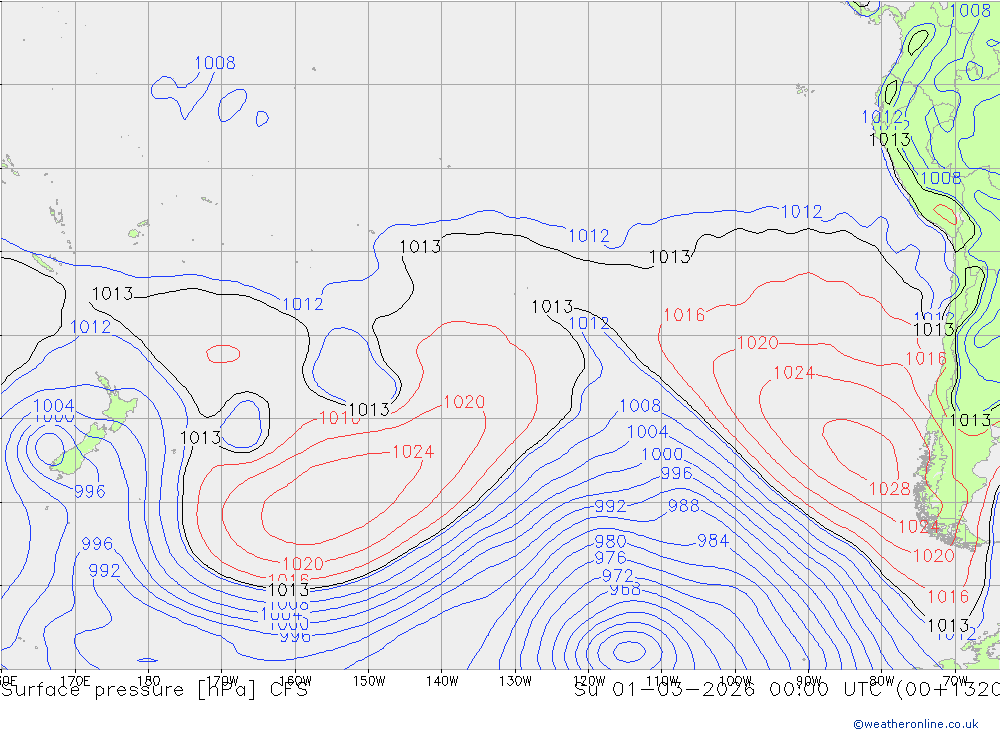Click the 180 longitude axis label

click(x=148, y=680)
